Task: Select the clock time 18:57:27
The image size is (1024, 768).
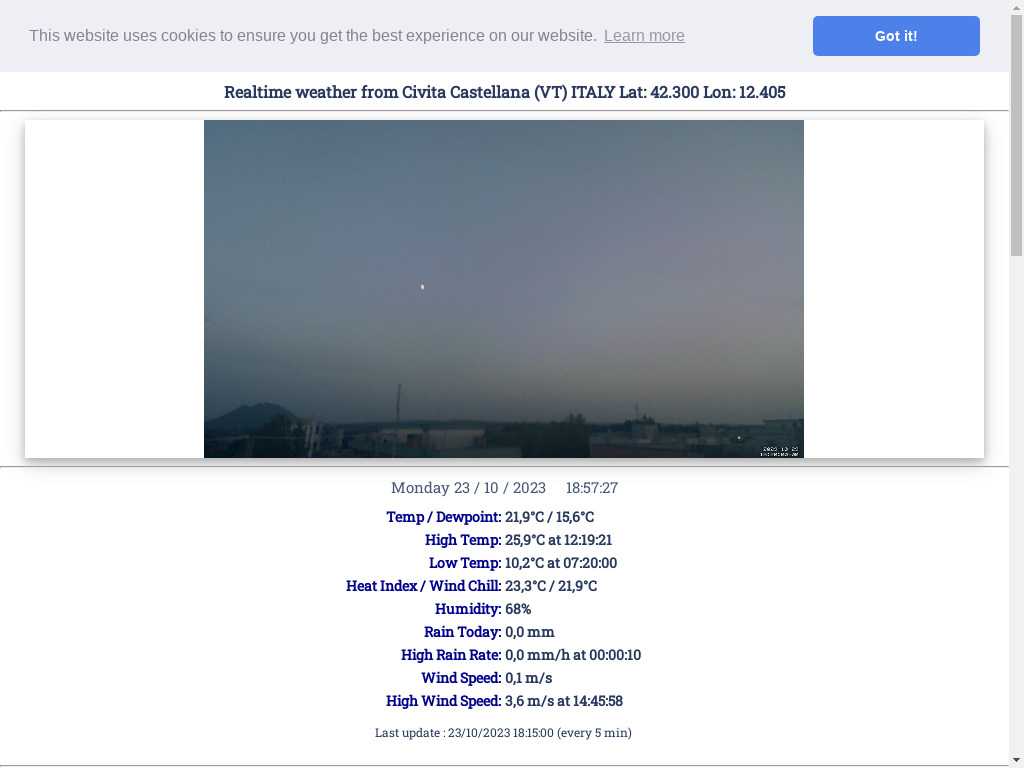Action: tap(592, 488)
